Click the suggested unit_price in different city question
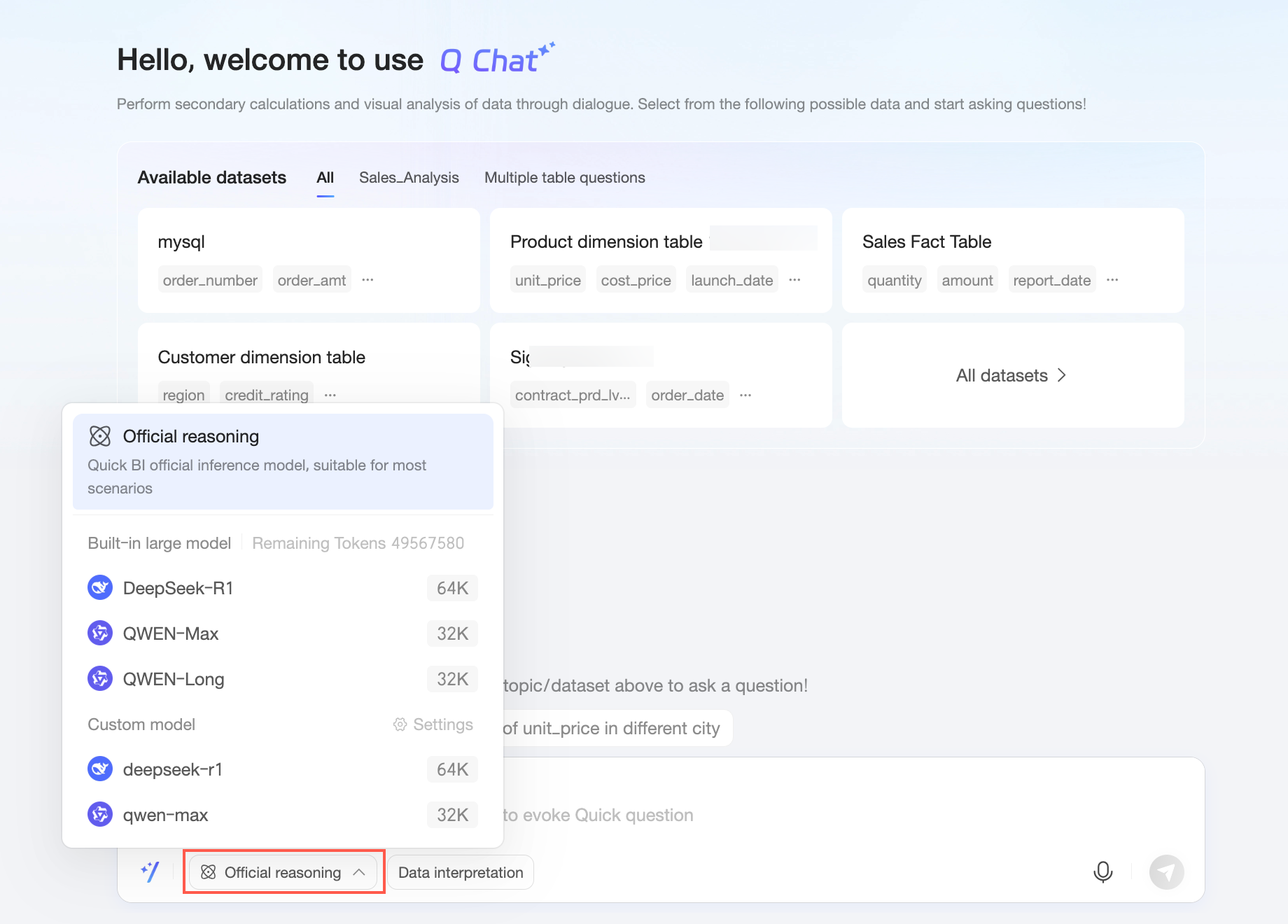The image size is (1288, 924). click(616, 728)
